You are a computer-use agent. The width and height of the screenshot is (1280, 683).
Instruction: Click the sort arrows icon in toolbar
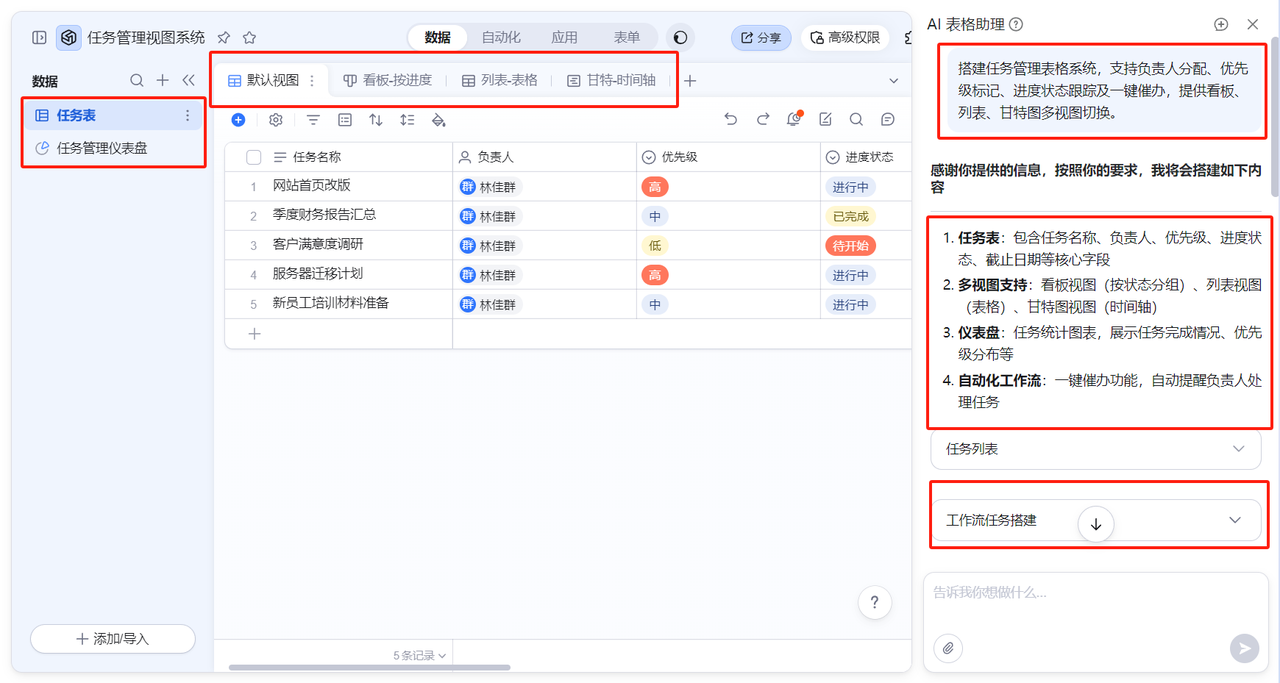375,120
